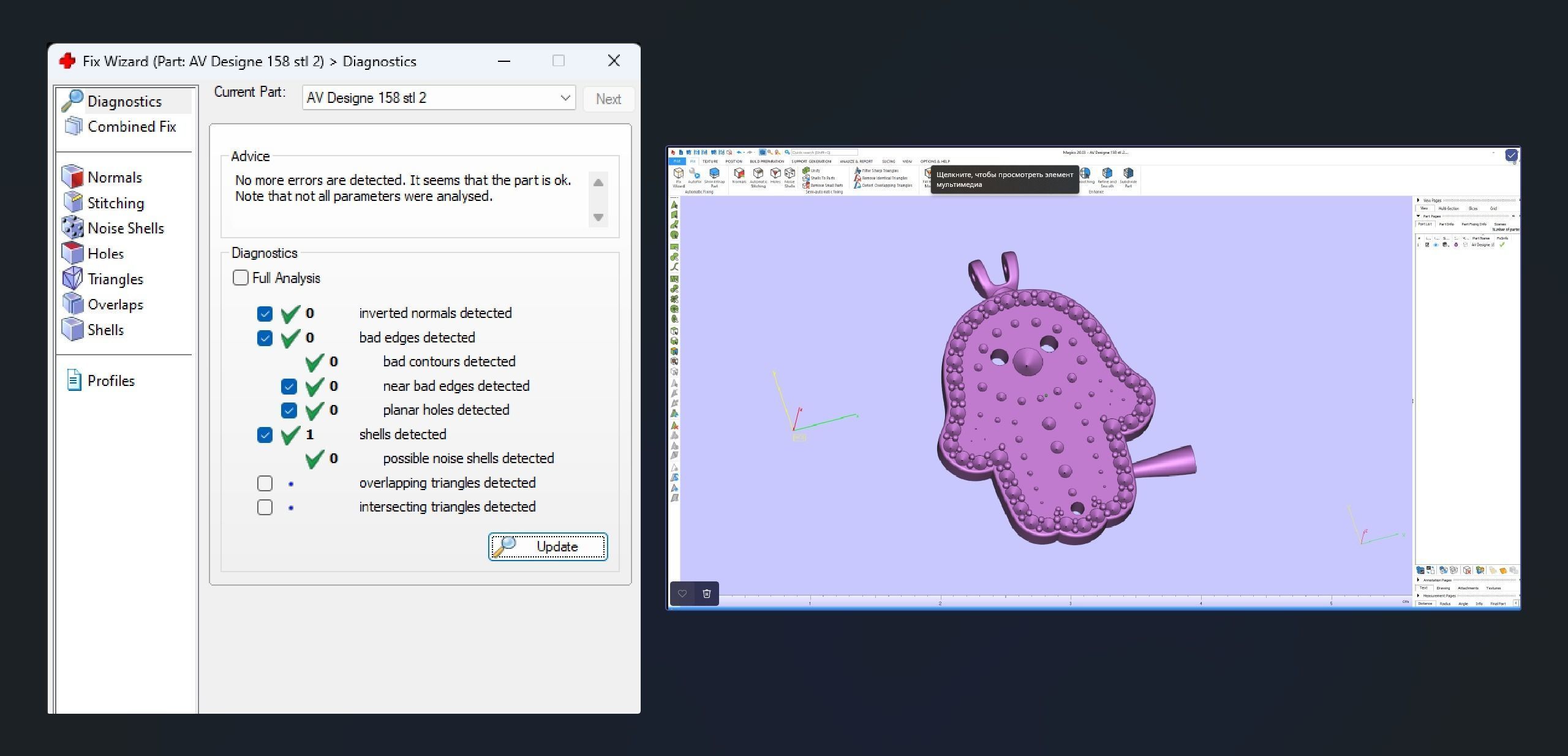Click Remove Identical Triangles in Magics ribbon

881,178
